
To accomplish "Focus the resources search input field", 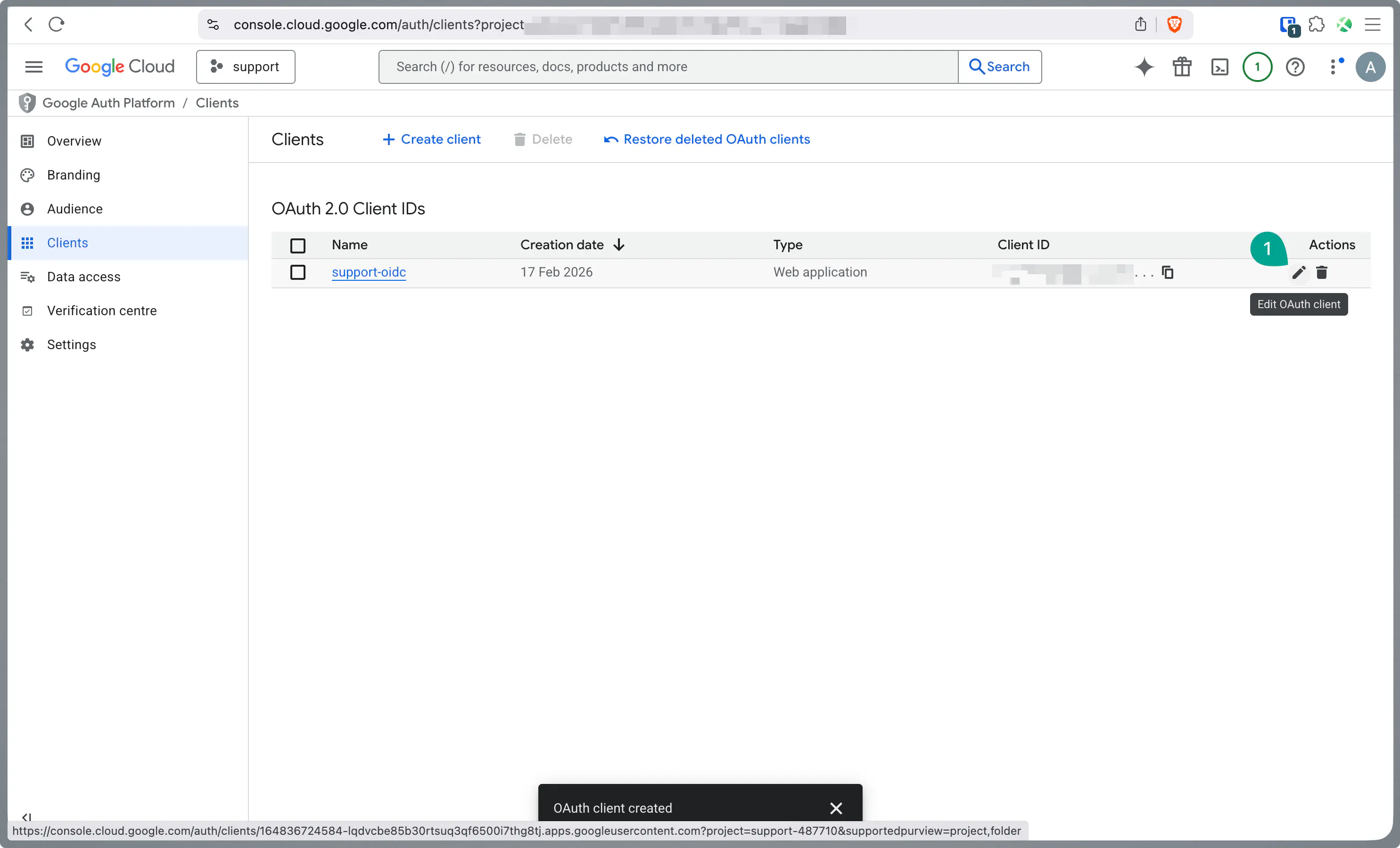I will click(667, 67).
